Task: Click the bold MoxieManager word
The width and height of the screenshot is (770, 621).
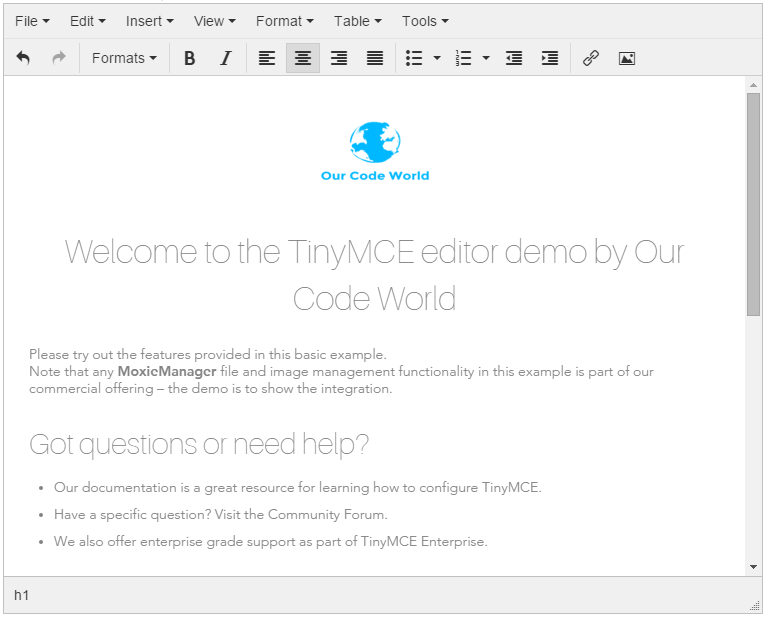Action: pyautogui.click(x=167, y=371)
